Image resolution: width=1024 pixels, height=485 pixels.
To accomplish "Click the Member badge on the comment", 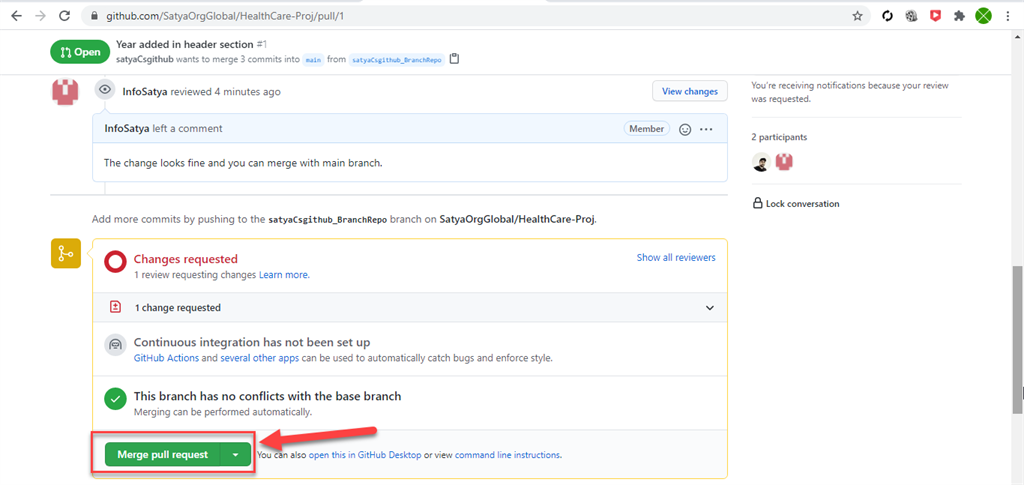I will tap(647, 129).
